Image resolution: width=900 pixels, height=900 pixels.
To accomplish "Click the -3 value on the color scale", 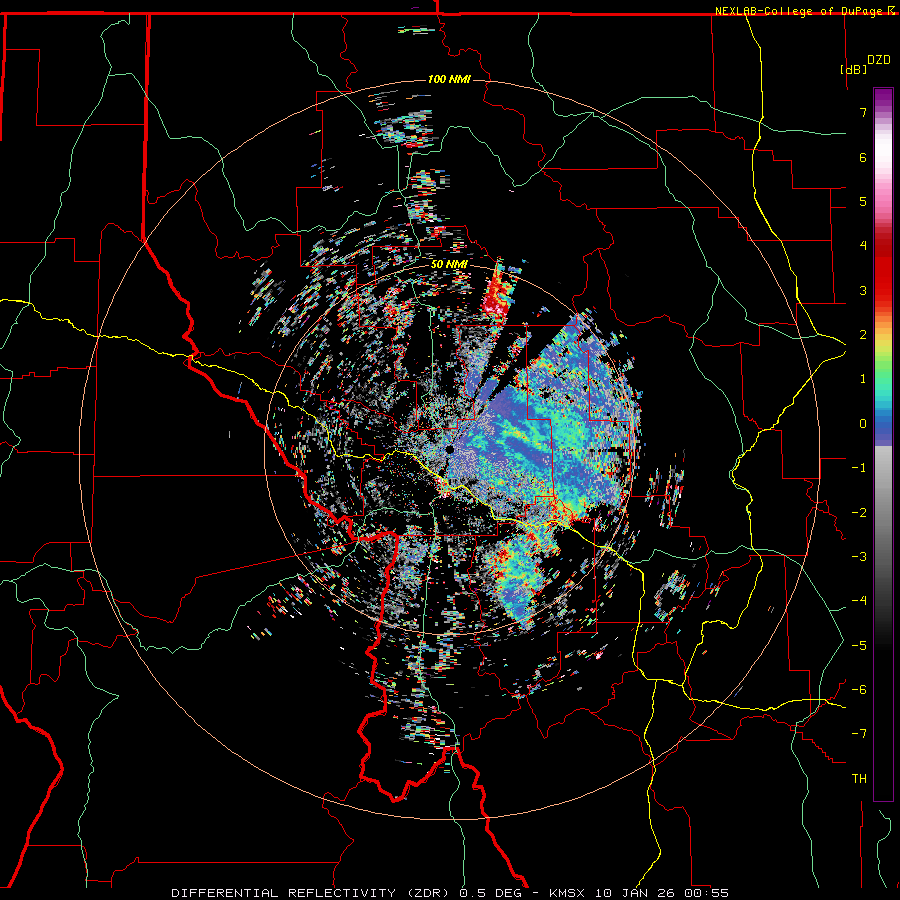I will click(x=859, y=557).
